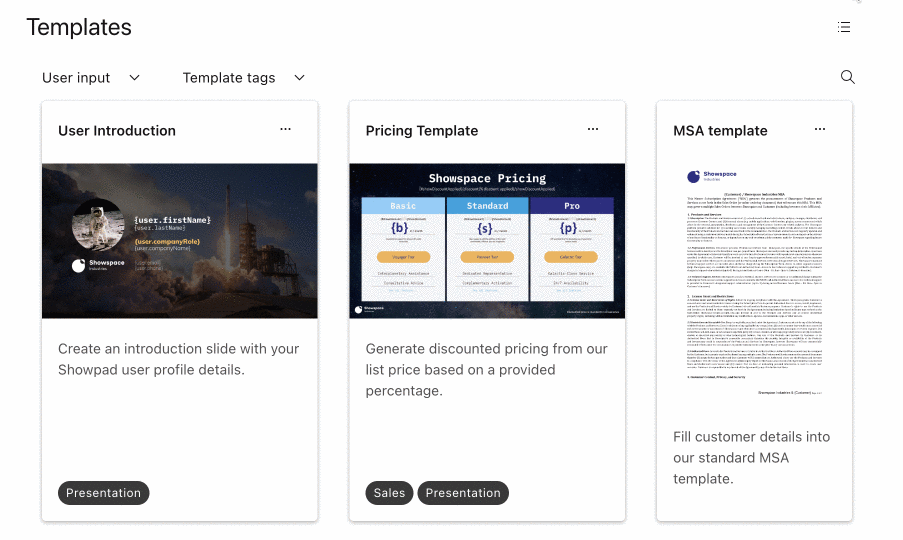Expand the Template tags filter dropdown
Screen dimensions: 903x540
pyautogui.click(x=244, y=78)
